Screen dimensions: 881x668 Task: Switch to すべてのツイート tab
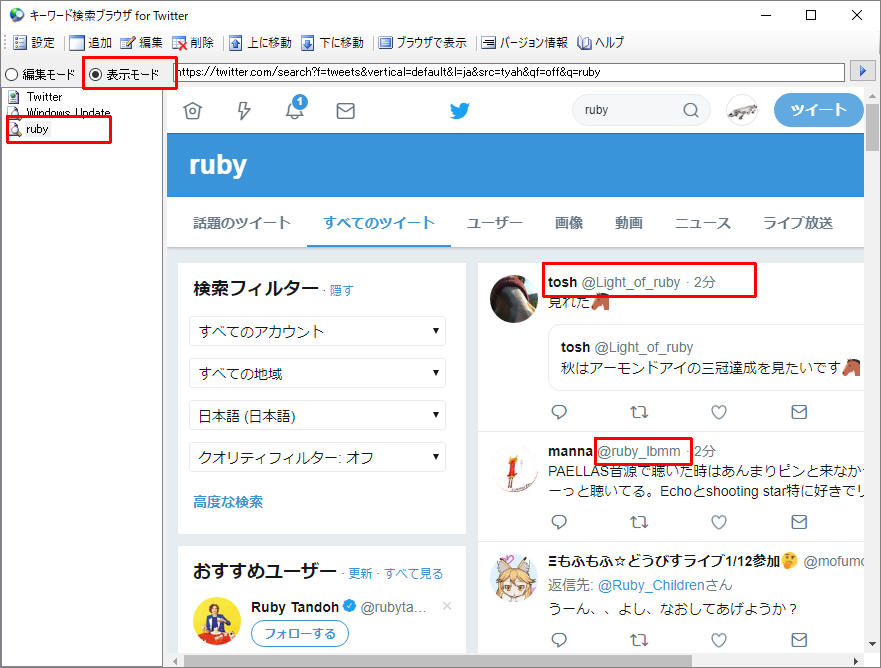click(379, 223)
